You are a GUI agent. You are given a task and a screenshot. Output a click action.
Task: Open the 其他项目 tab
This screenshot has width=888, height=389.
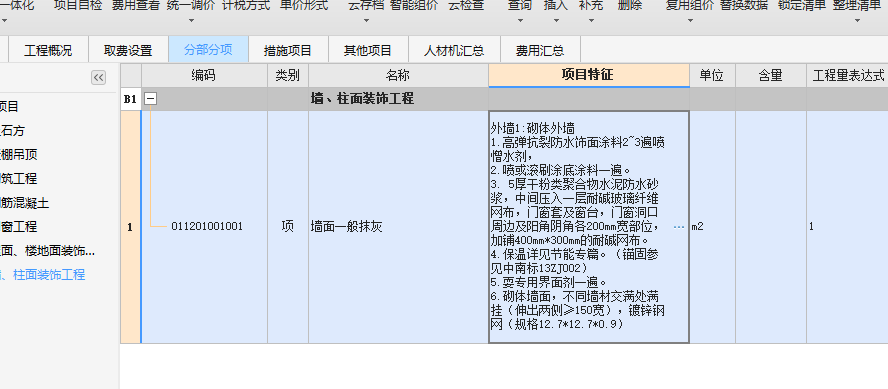[368, 50]
